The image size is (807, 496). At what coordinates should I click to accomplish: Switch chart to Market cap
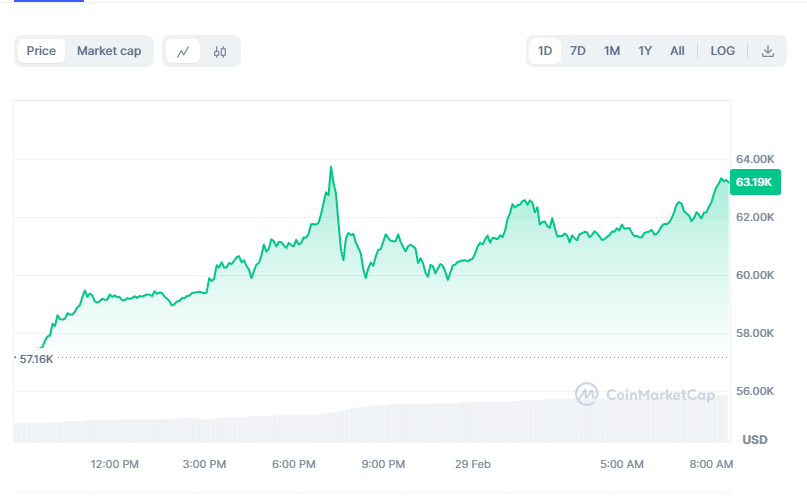tap(109, 51)
